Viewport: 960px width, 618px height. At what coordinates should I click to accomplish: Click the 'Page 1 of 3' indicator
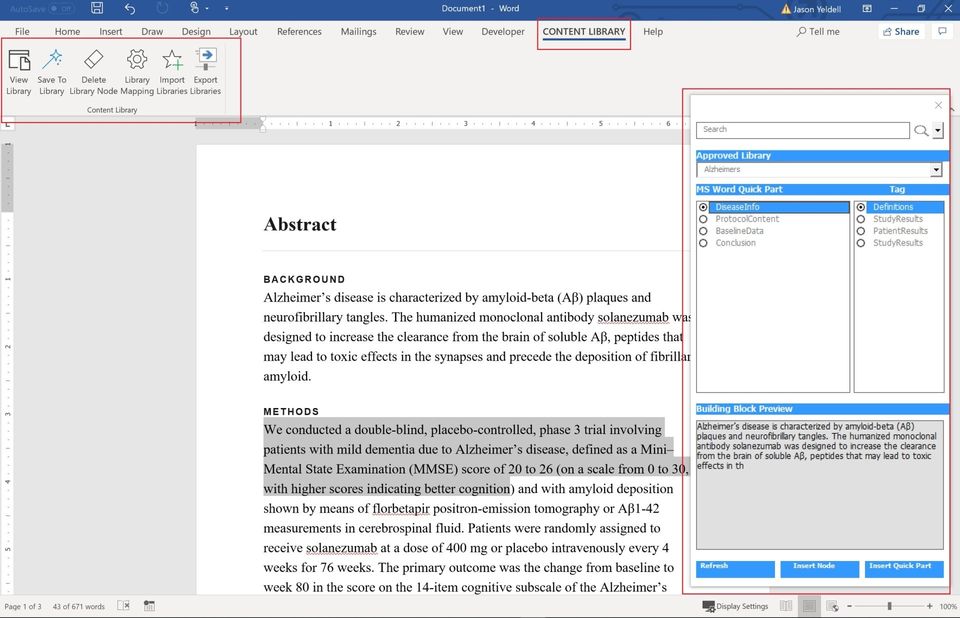click(23, 606)
